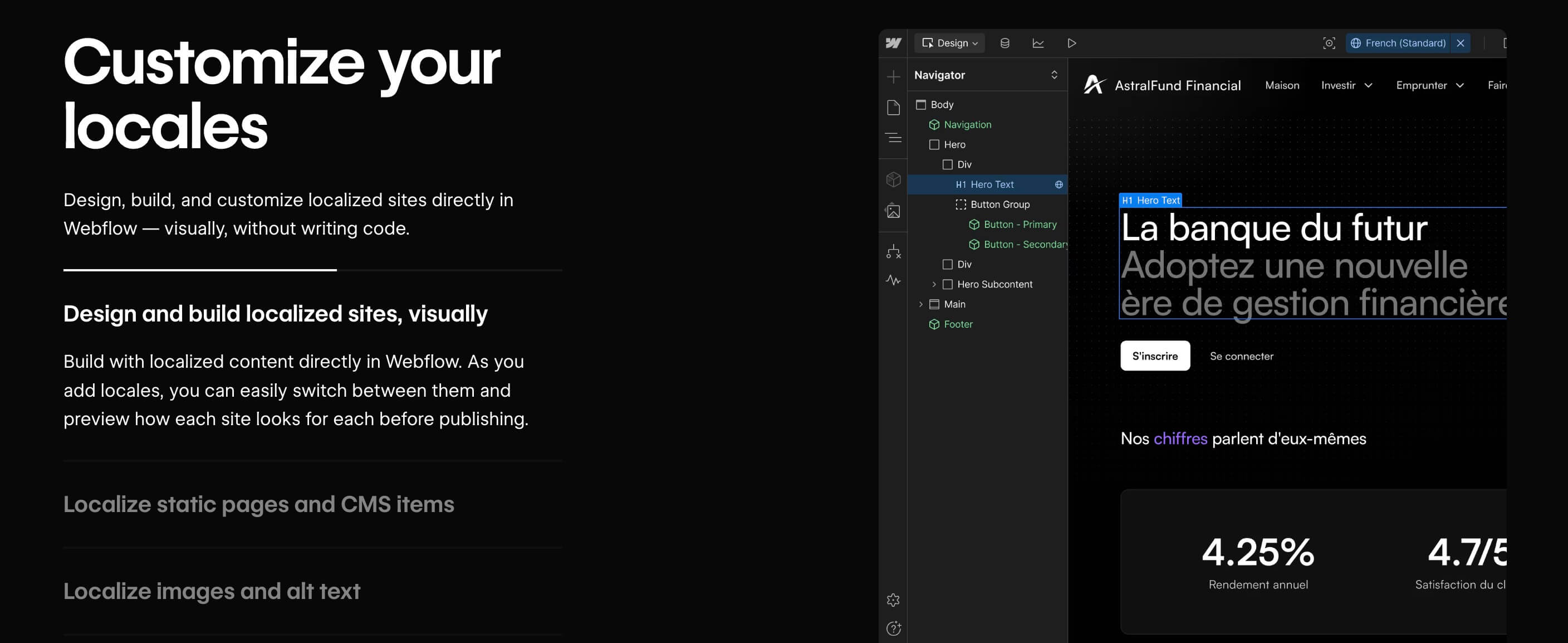Click the globe localization icon on Hero Text
1568x643 pixels.
tap(1059, 184)
